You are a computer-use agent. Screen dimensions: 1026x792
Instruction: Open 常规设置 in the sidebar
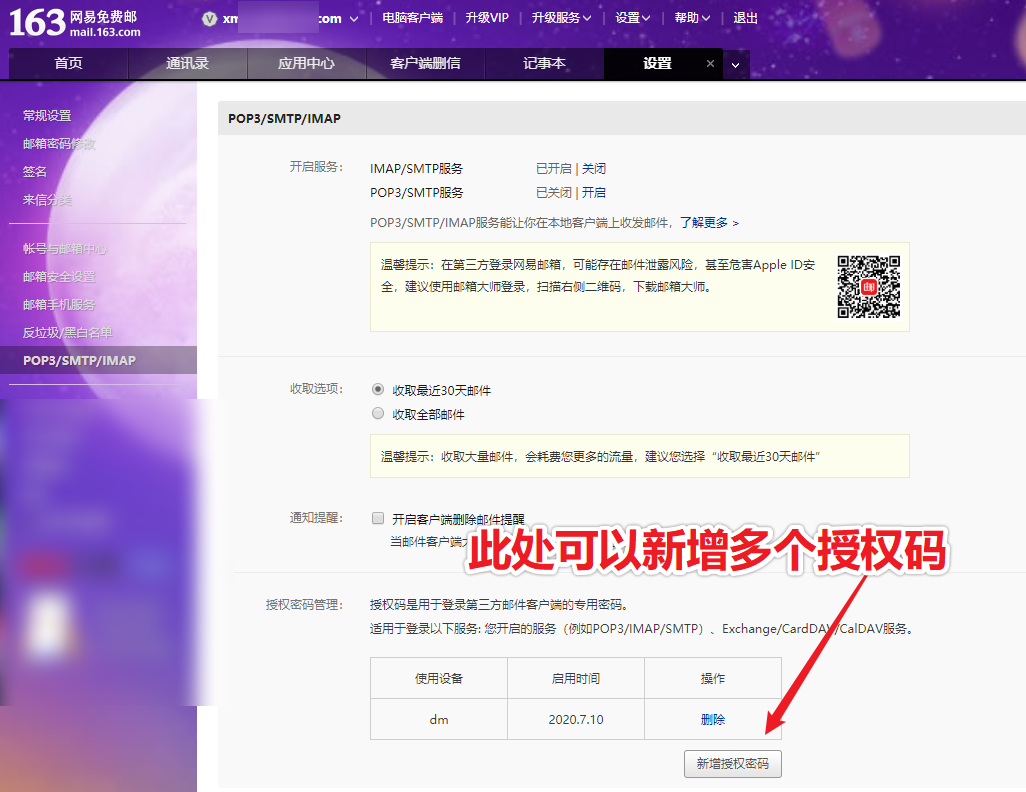pos(47,116)
